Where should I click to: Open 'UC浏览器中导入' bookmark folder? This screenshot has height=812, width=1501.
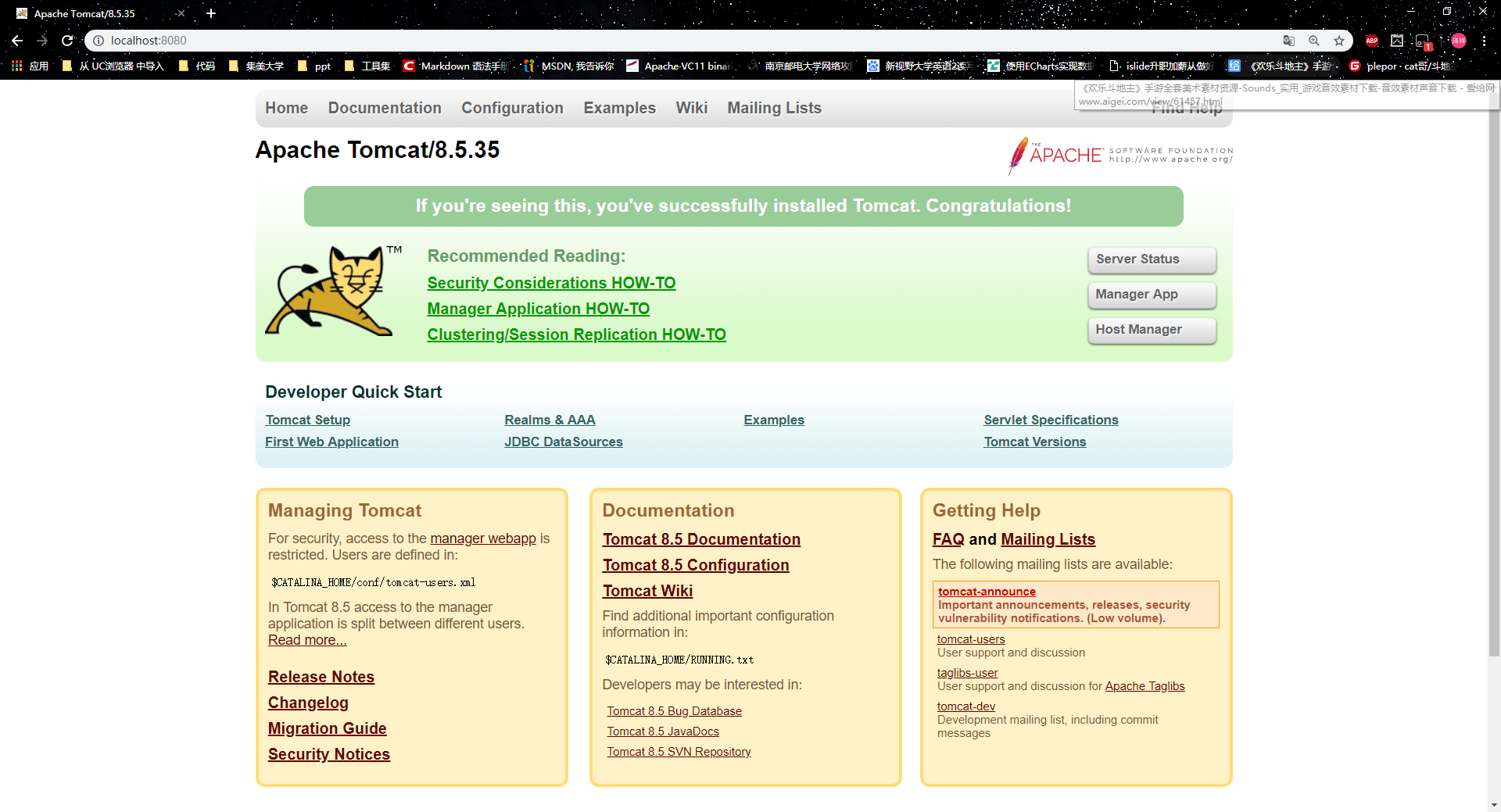point(113,66)
